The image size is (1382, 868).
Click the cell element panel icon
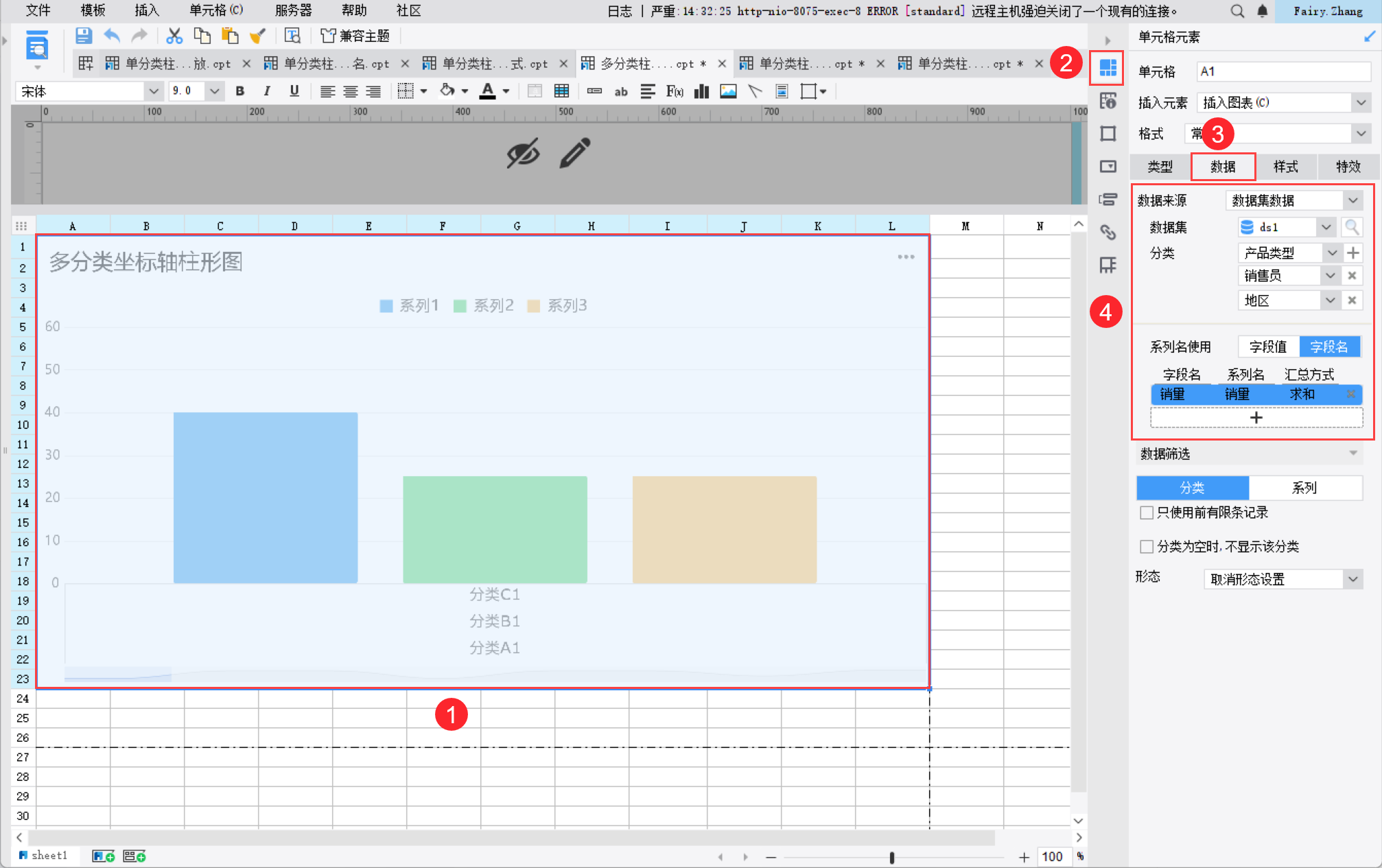click(x=1108, y=68)
